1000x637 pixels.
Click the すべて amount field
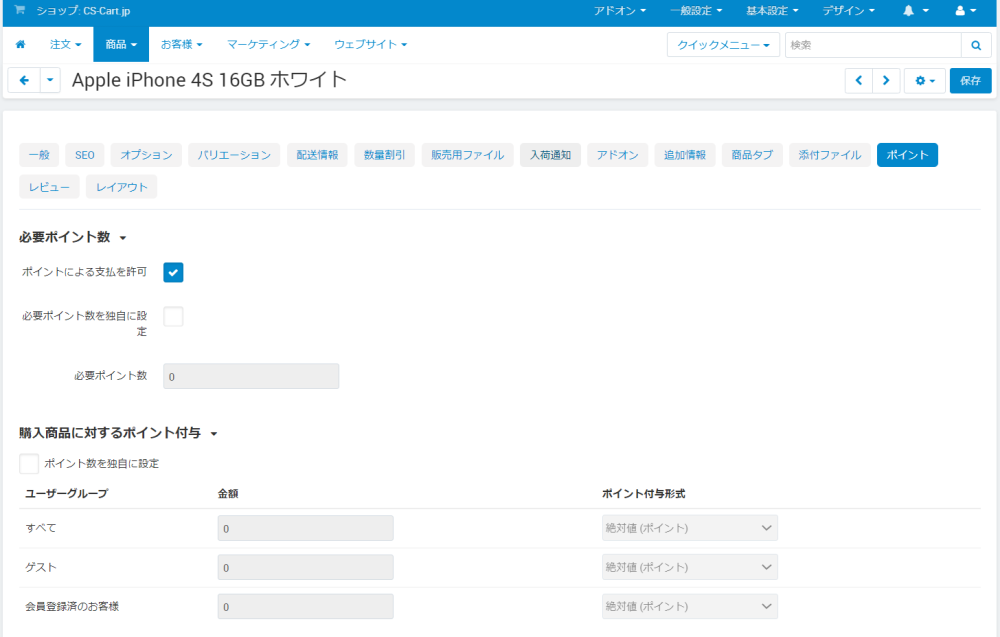pyautogui.click(x=305, y=528)
